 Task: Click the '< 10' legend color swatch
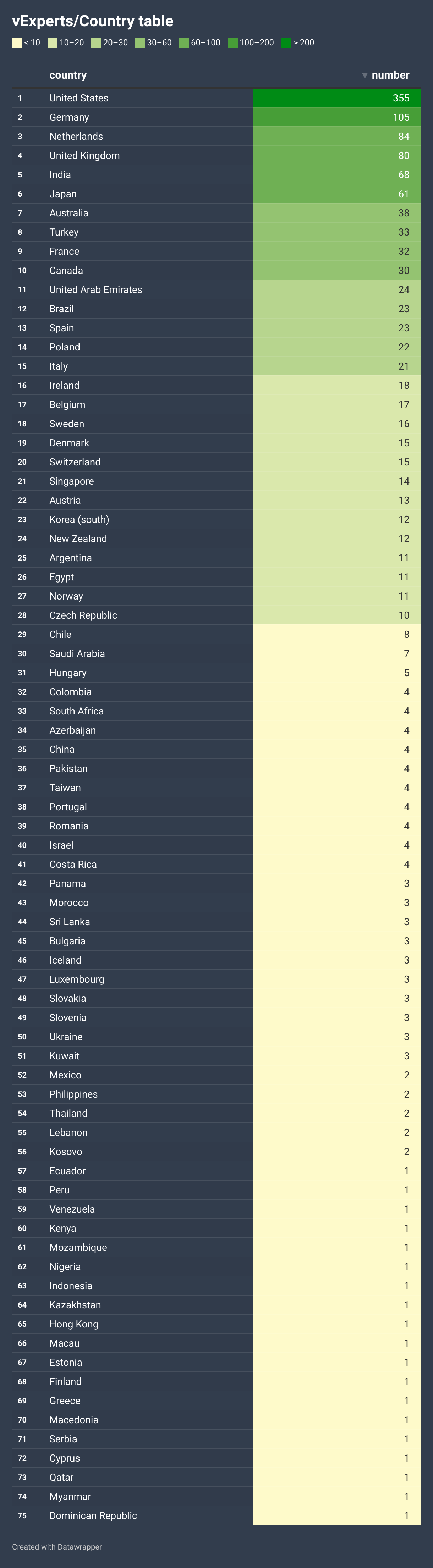[x=17, y=43]
